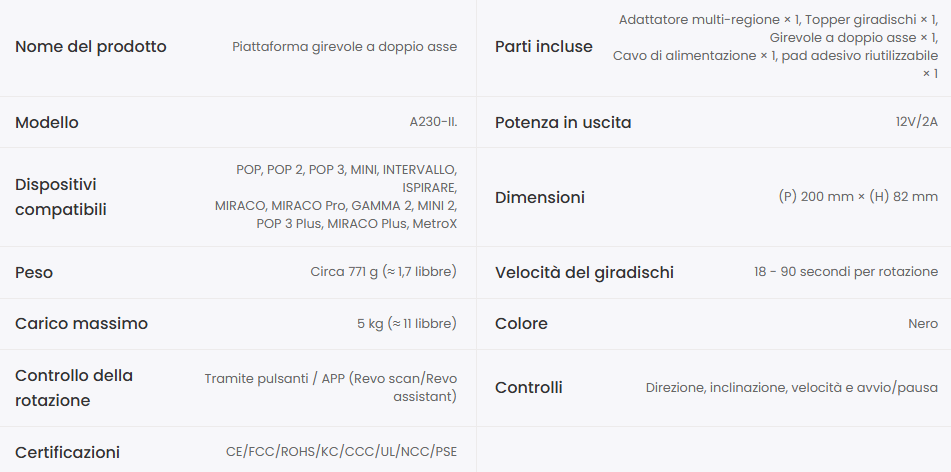Select the model value 'A230-II.'
The image size is (951, 472).
[x=433, y=122]
